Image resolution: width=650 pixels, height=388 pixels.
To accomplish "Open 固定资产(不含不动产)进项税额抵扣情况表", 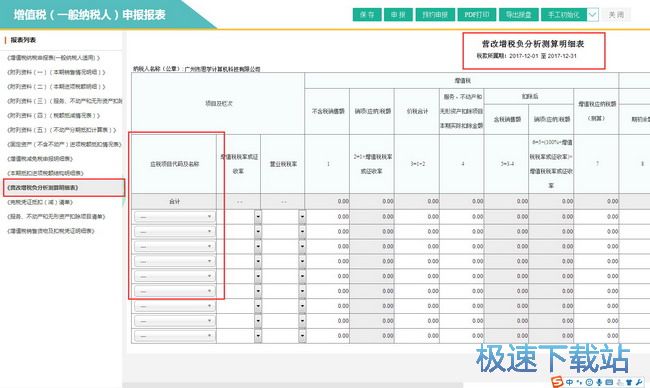I will point(64,144).
